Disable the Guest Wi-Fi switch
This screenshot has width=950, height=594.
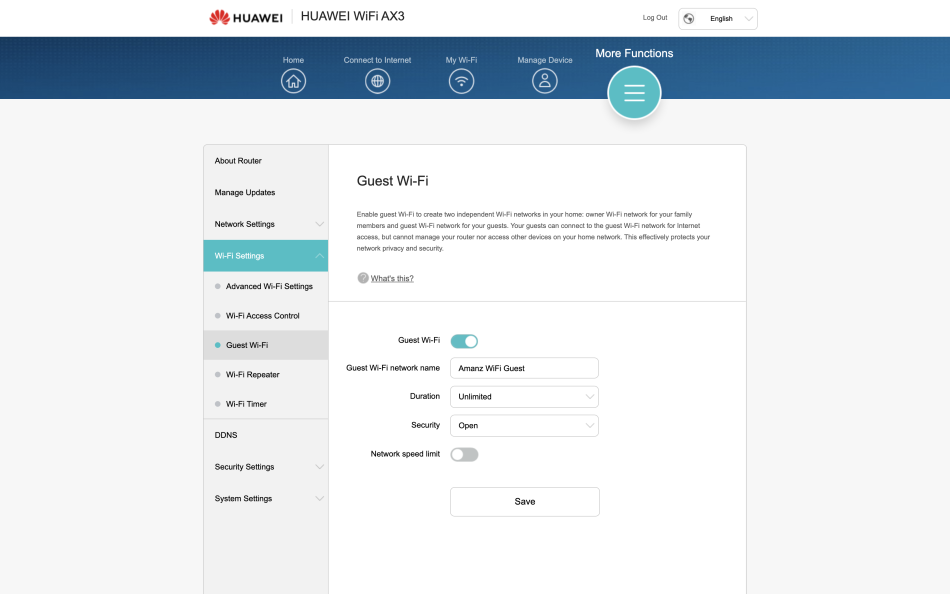pos(464,341)
